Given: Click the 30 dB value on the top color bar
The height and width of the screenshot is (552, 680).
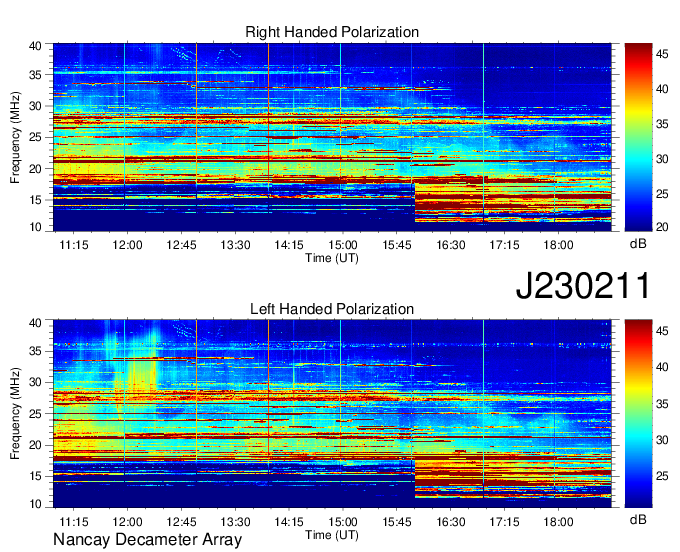Looking at the screenshot, I should click(662, 159).
